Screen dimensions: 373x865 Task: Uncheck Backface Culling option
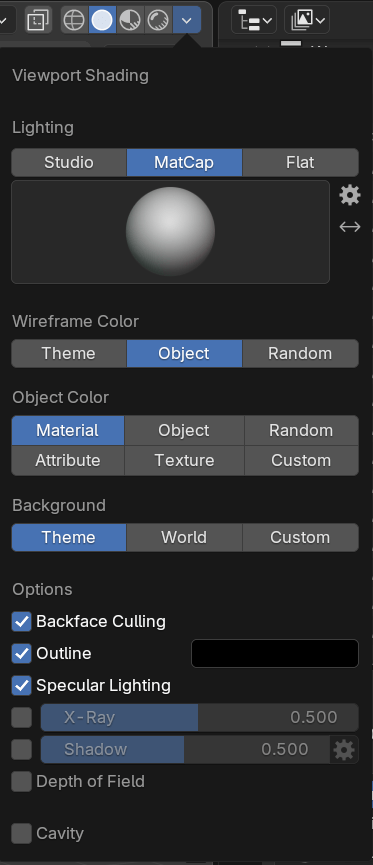click(x=22, y=622)
